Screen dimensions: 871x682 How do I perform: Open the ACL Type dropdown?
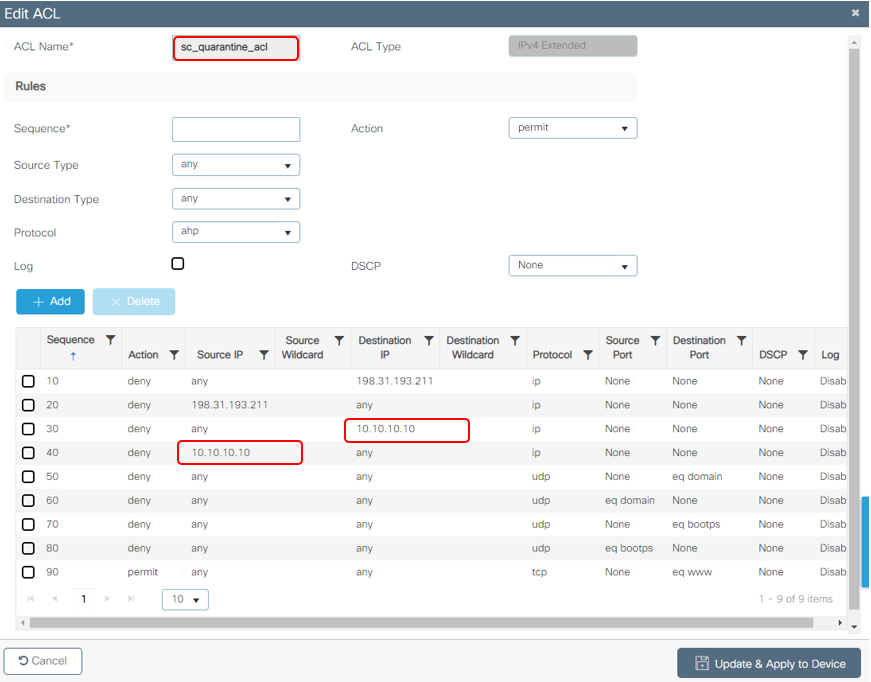click(x=573, y=46)
